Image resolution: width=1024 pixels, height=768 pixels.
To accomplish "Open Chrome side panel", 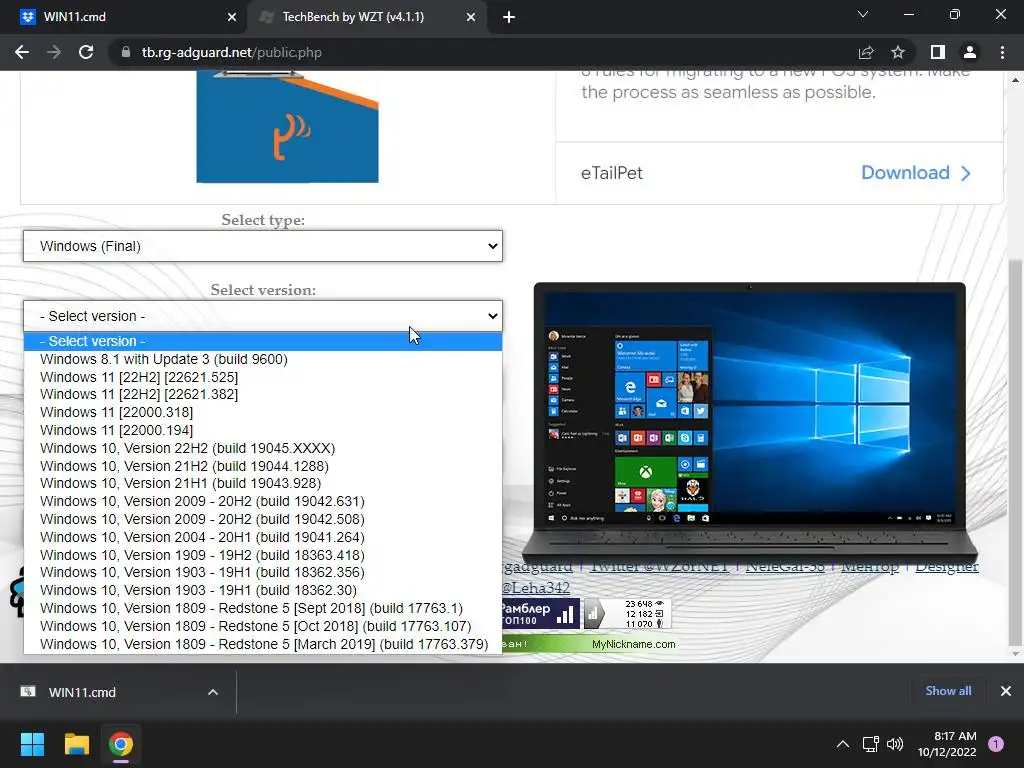I will coord(938,52).
